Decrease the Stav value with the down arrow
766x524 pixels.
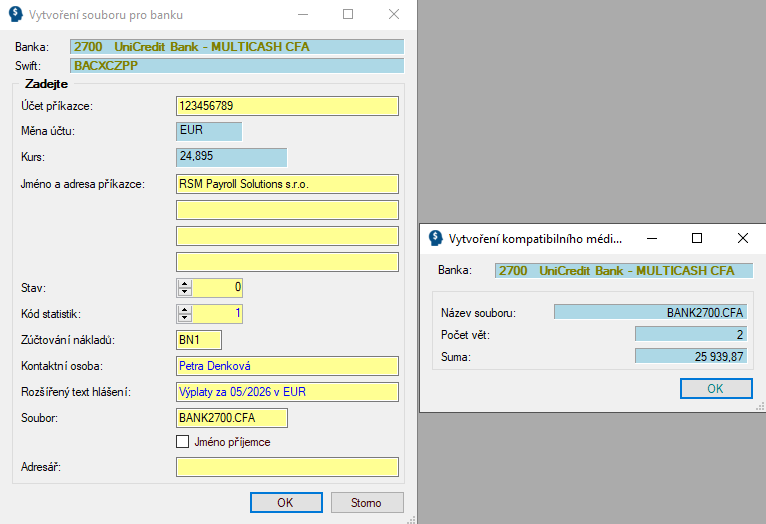coord(184,293)
